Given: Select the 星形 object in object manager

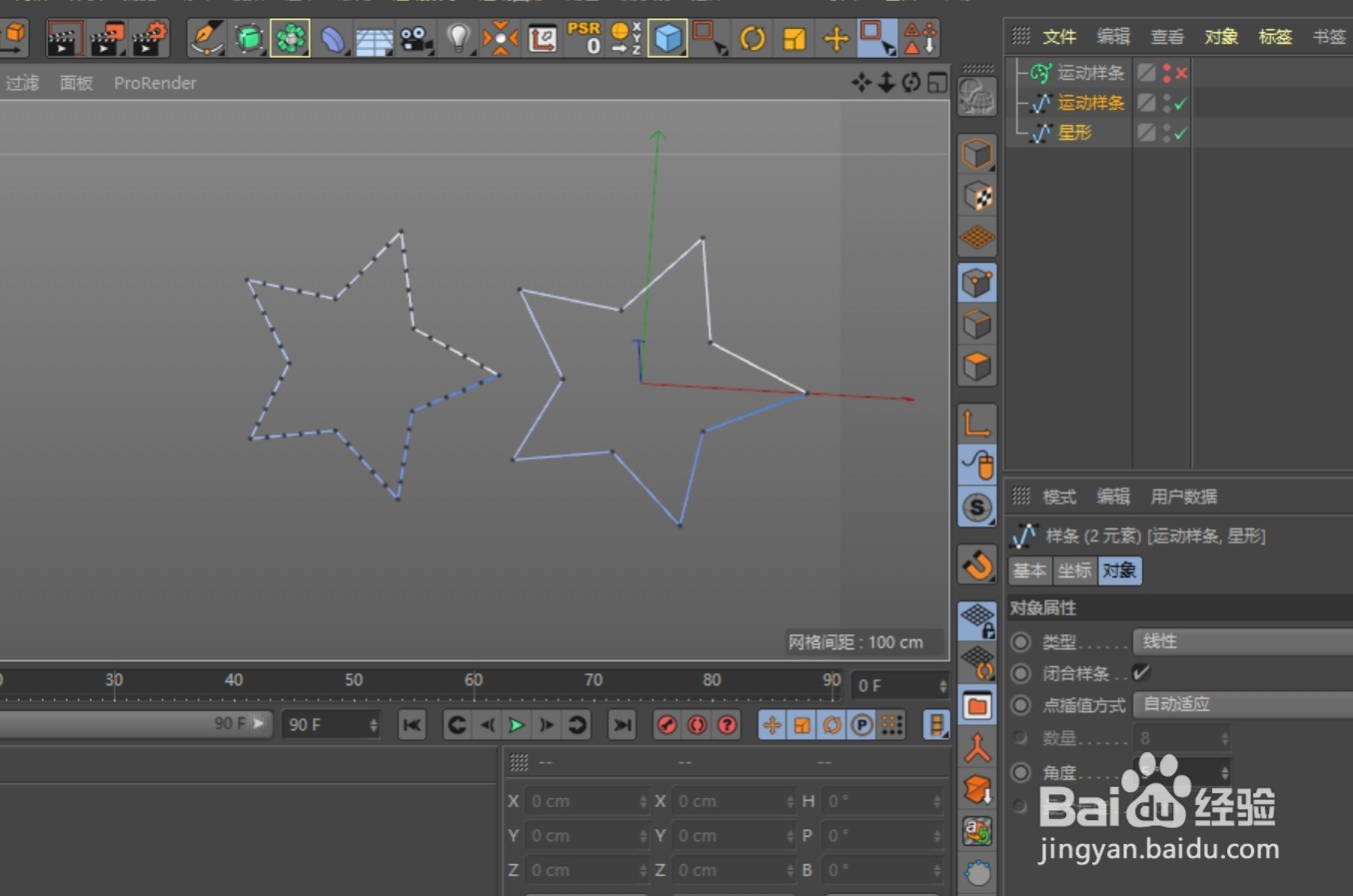Looking at the screenshot, I should pos(1074,133).
